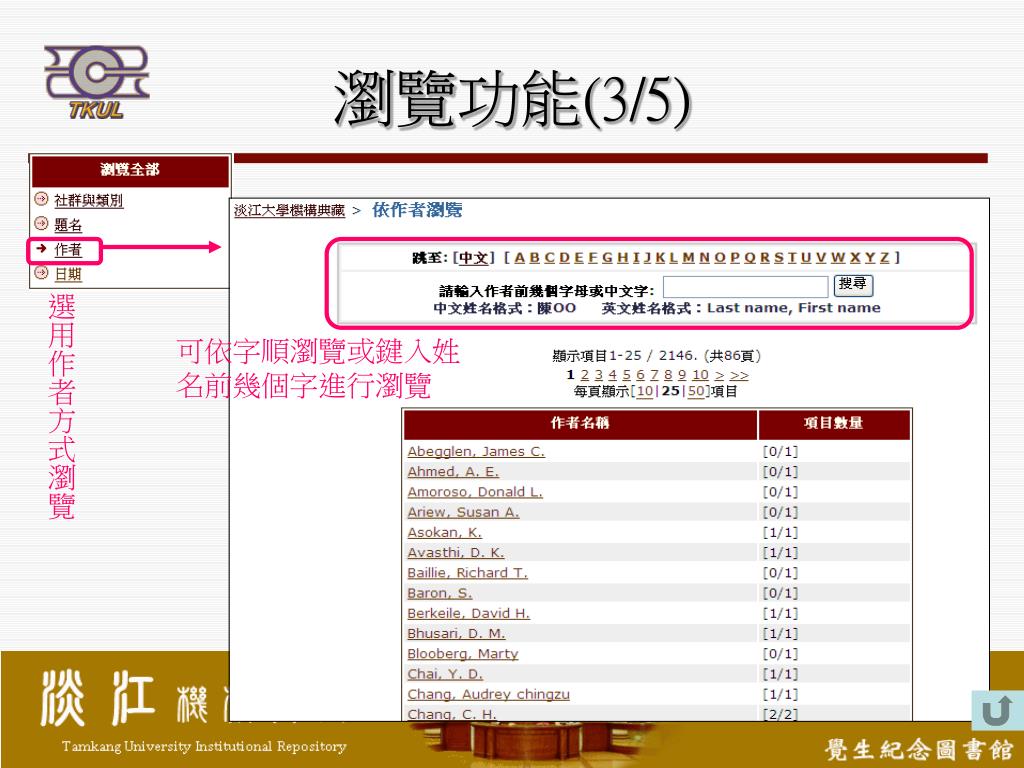This screenshot has height=768, width=1024.
Task: Open author Baron, S.
Action: [440, 593]
